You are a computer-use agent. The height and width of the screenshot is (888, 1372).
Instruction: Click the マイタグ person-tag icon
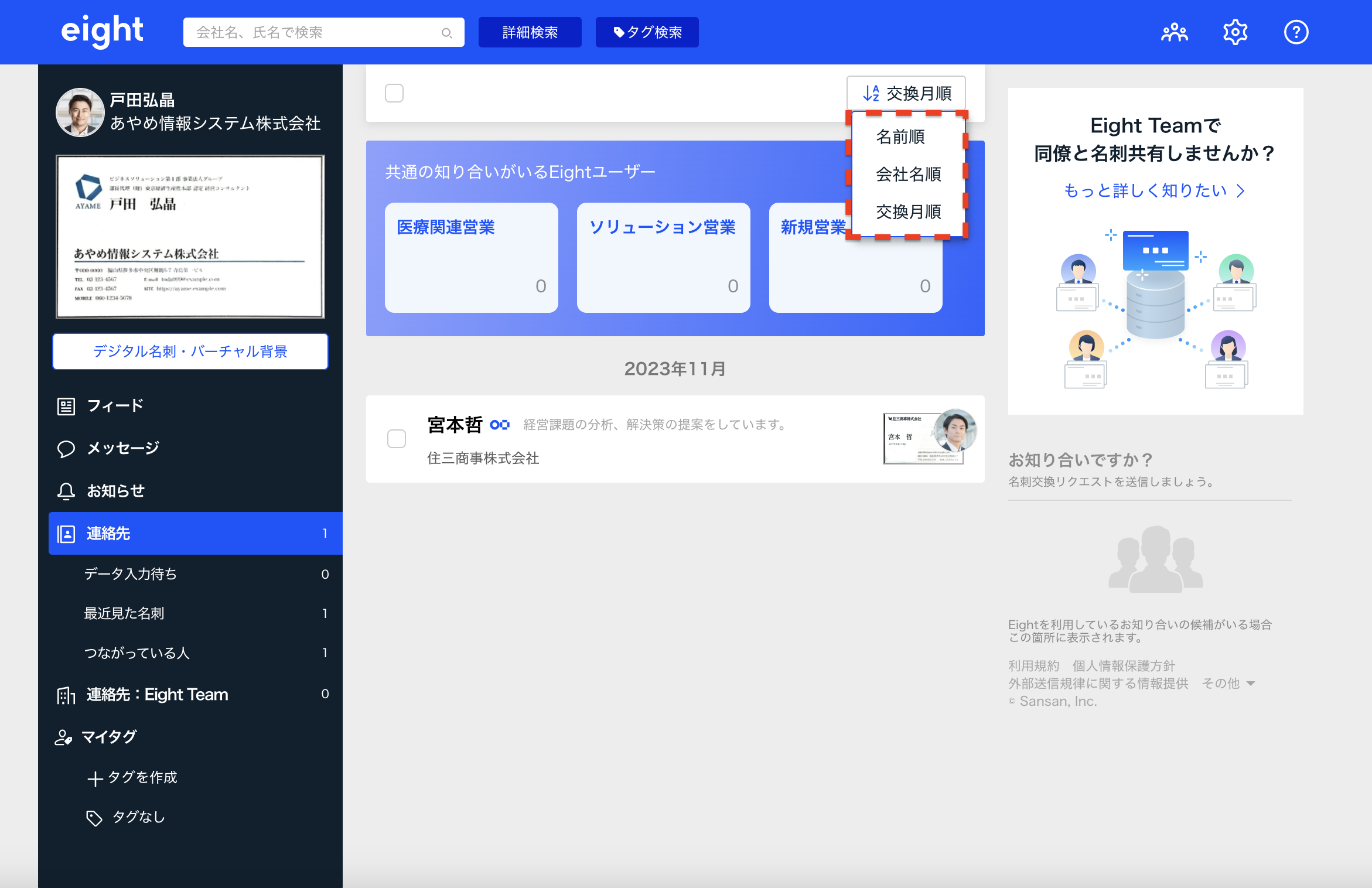coord(64,737)
